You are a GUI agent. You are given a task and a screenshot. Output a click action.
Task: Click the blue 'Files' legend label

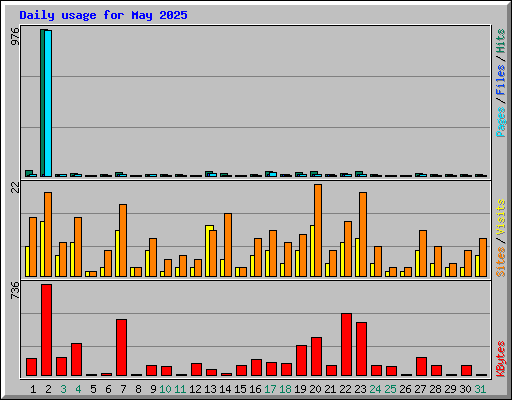pos(501,80)
